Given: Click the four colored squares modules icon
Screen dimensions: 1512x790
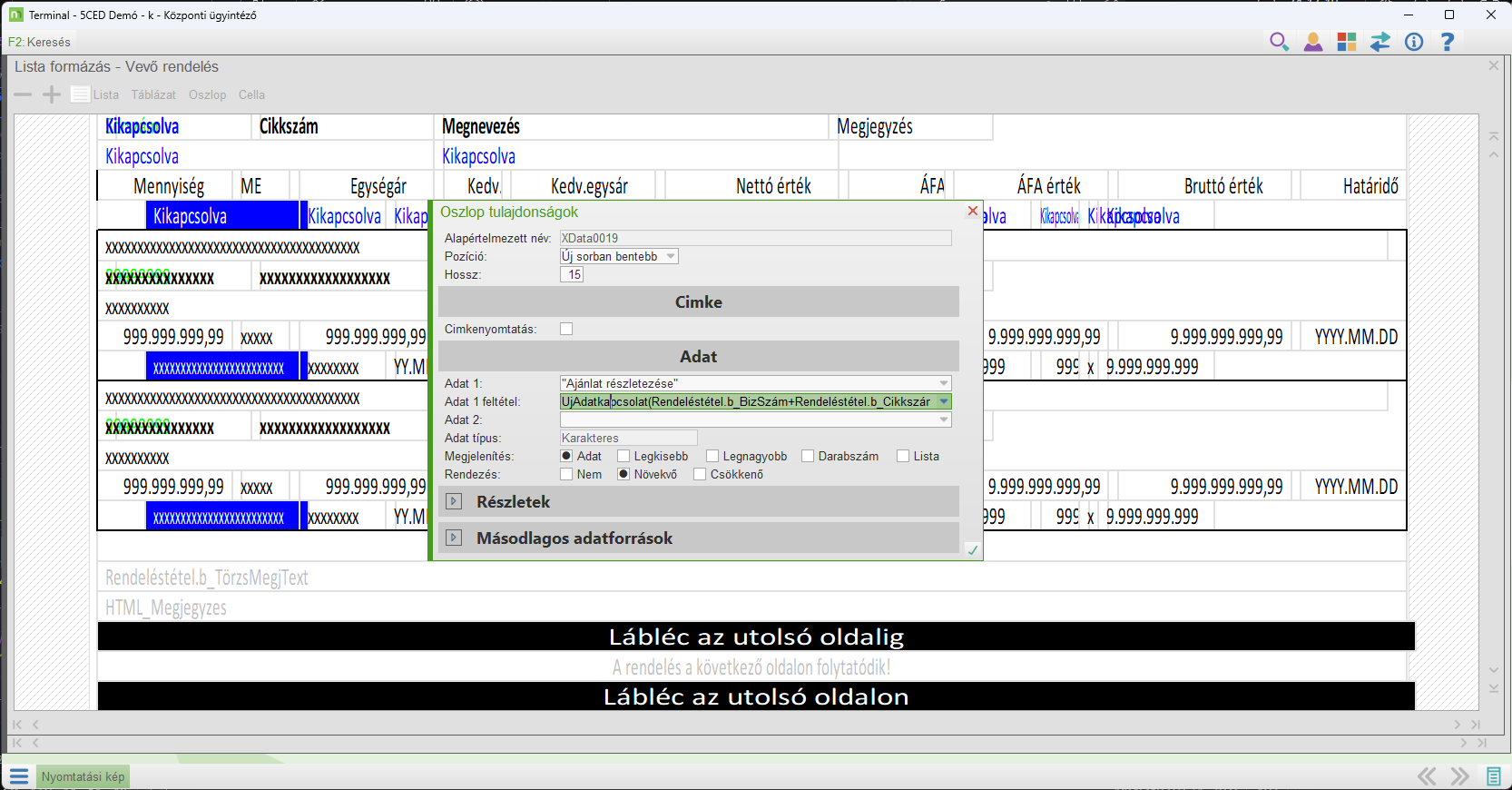Looking at the screenshot, I should (1347, 42).
